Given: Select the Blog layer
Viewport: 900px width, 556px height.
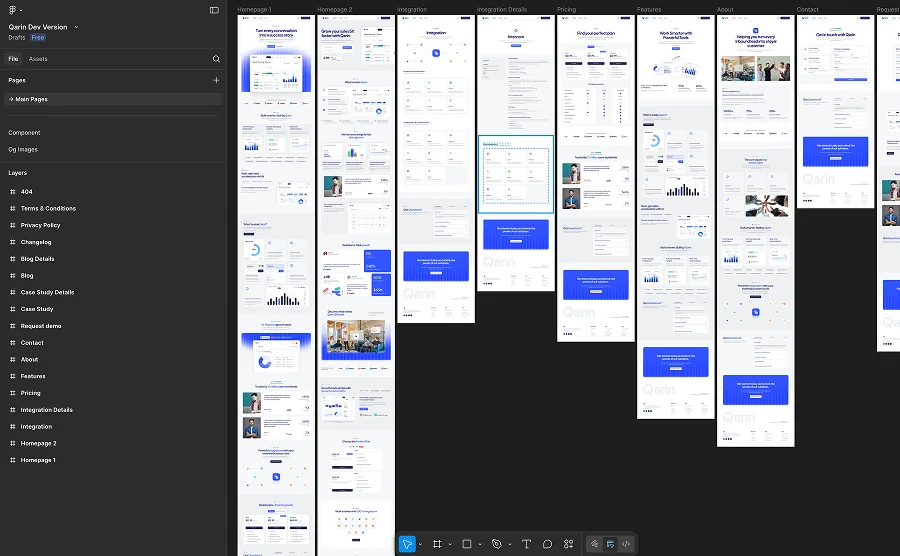Looking at the screenshot, I should tap(27, 275).
